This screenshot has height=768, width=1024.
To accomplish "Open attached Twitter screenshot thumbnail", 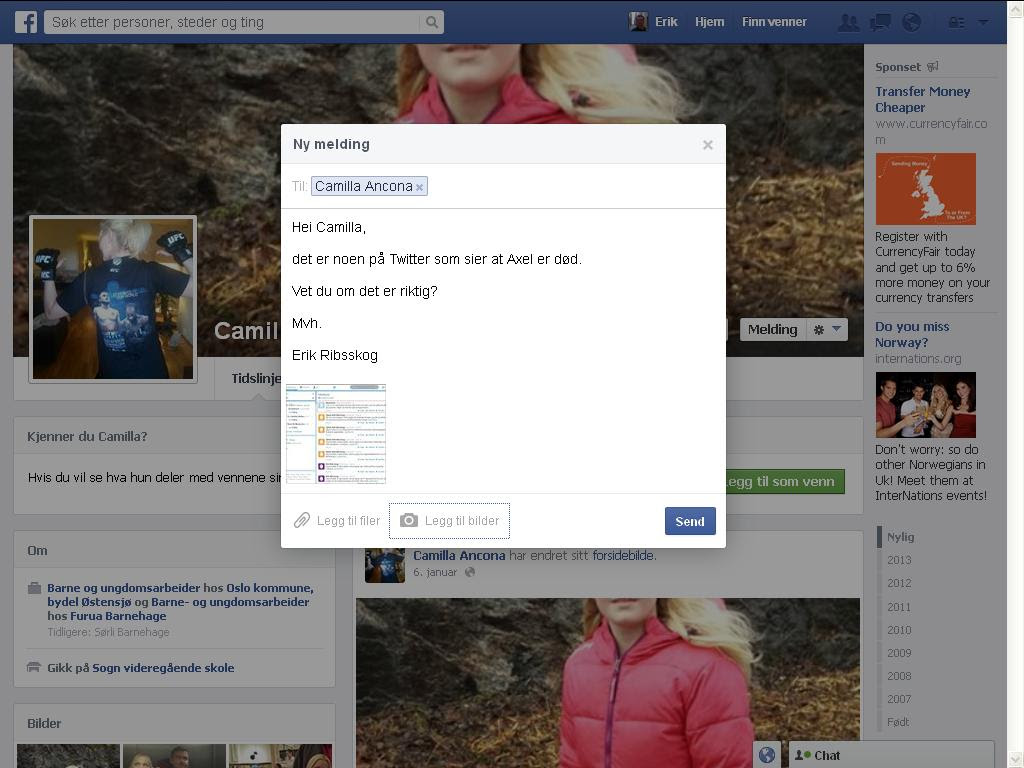I will click(336, 434).
